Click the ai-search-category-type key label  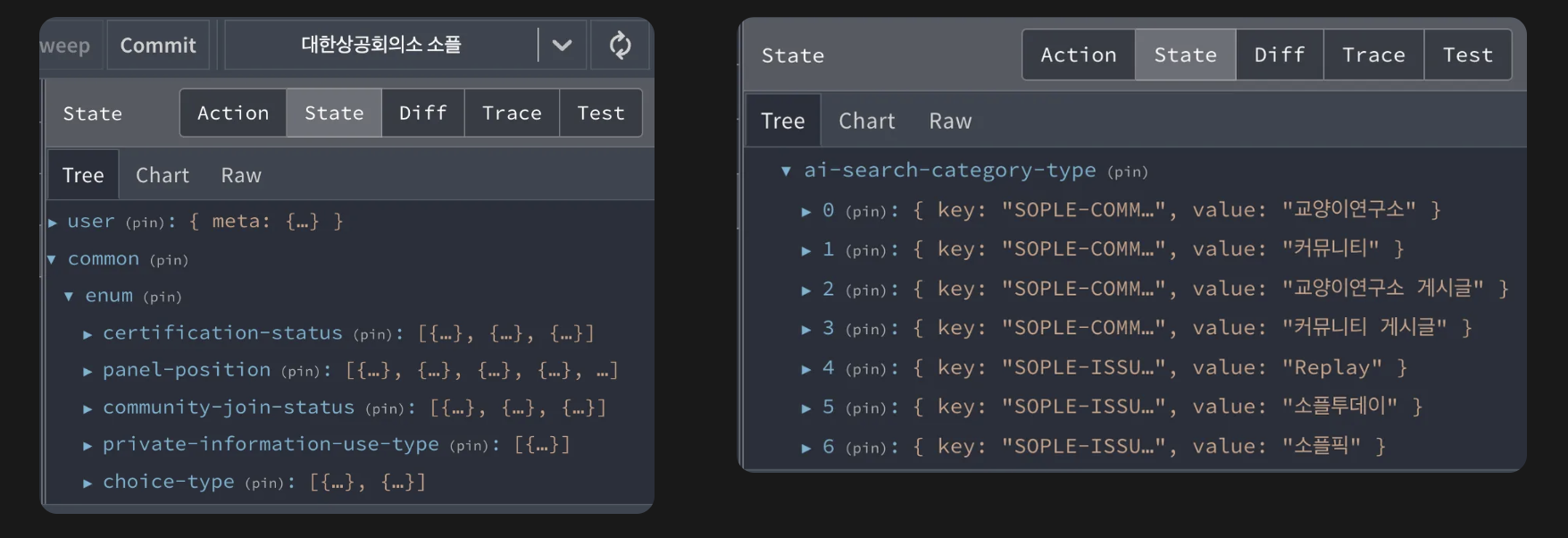click(x=950, y=170)
